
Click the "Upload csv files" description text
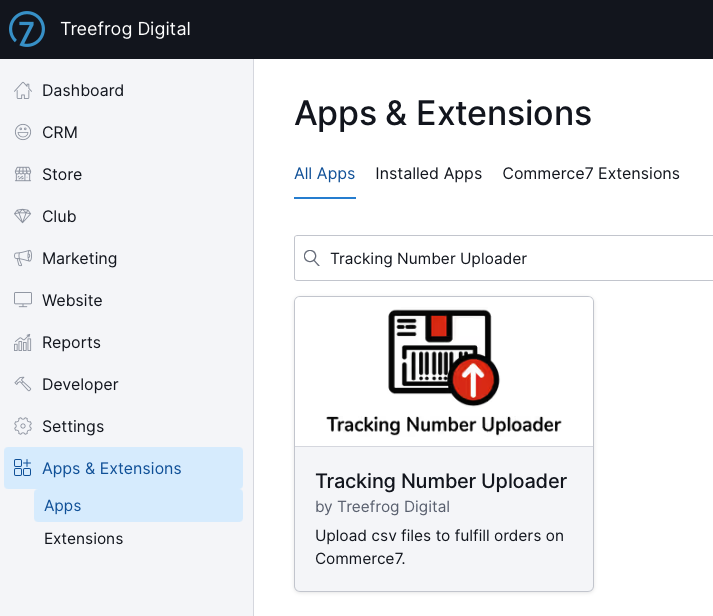439,547
